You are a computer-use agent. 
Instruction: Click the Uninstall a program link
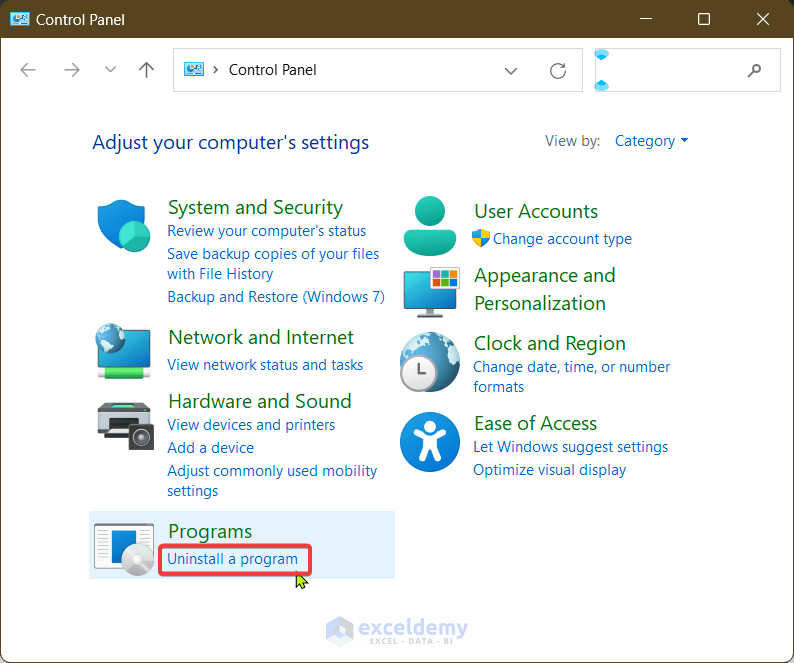click(x=233, y=559)
